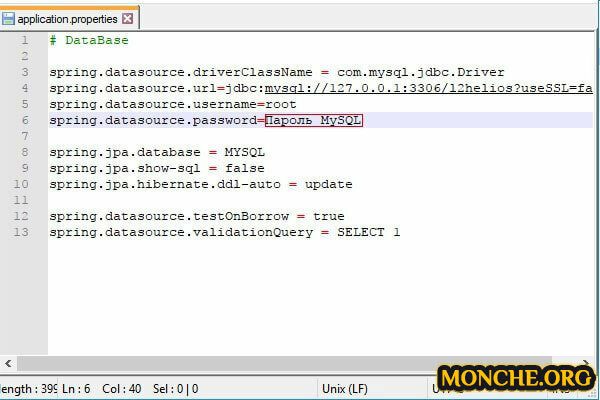This screenshot has width=600, height=400.
Task: Click the 'SELECT 1' validation query value
Action: point(367,232)
